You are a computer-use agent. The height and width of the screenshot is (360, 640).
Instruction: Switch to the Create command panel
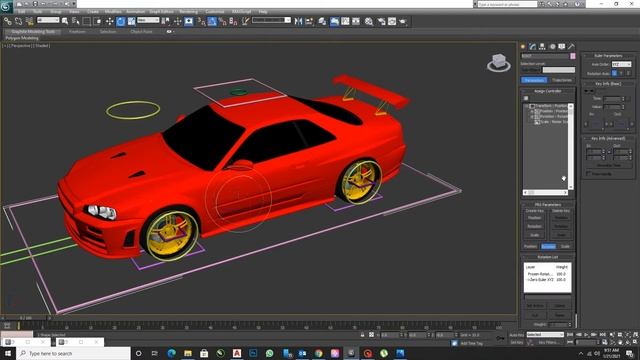[523, 47]
